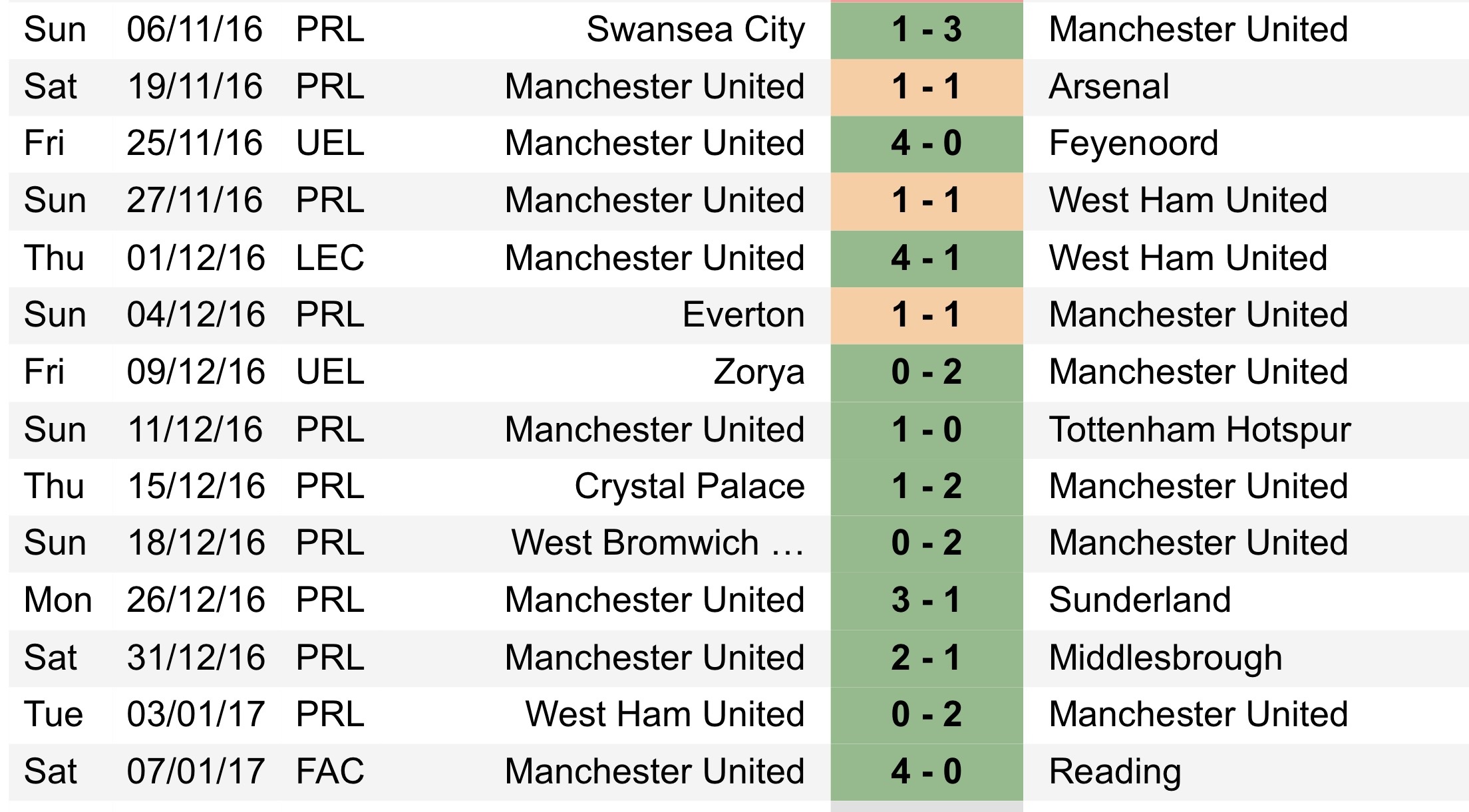The height and width of the screenshot is (812, 1469).
Task: Select the truncated West Bromwich team name
Action: [657, 543]
